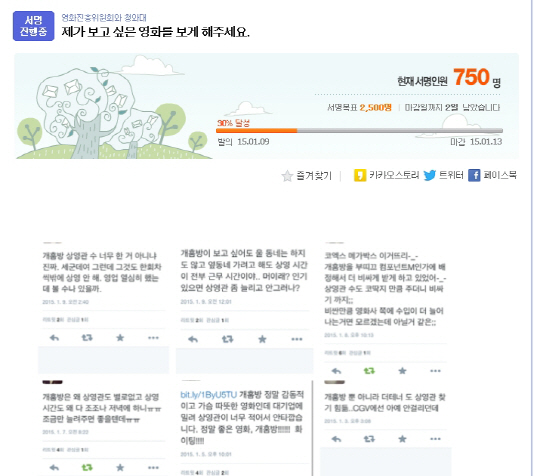Click green retweet icon on 코엑스 메가박스 tweet
The image size is (540, 476).
(369, 371)
